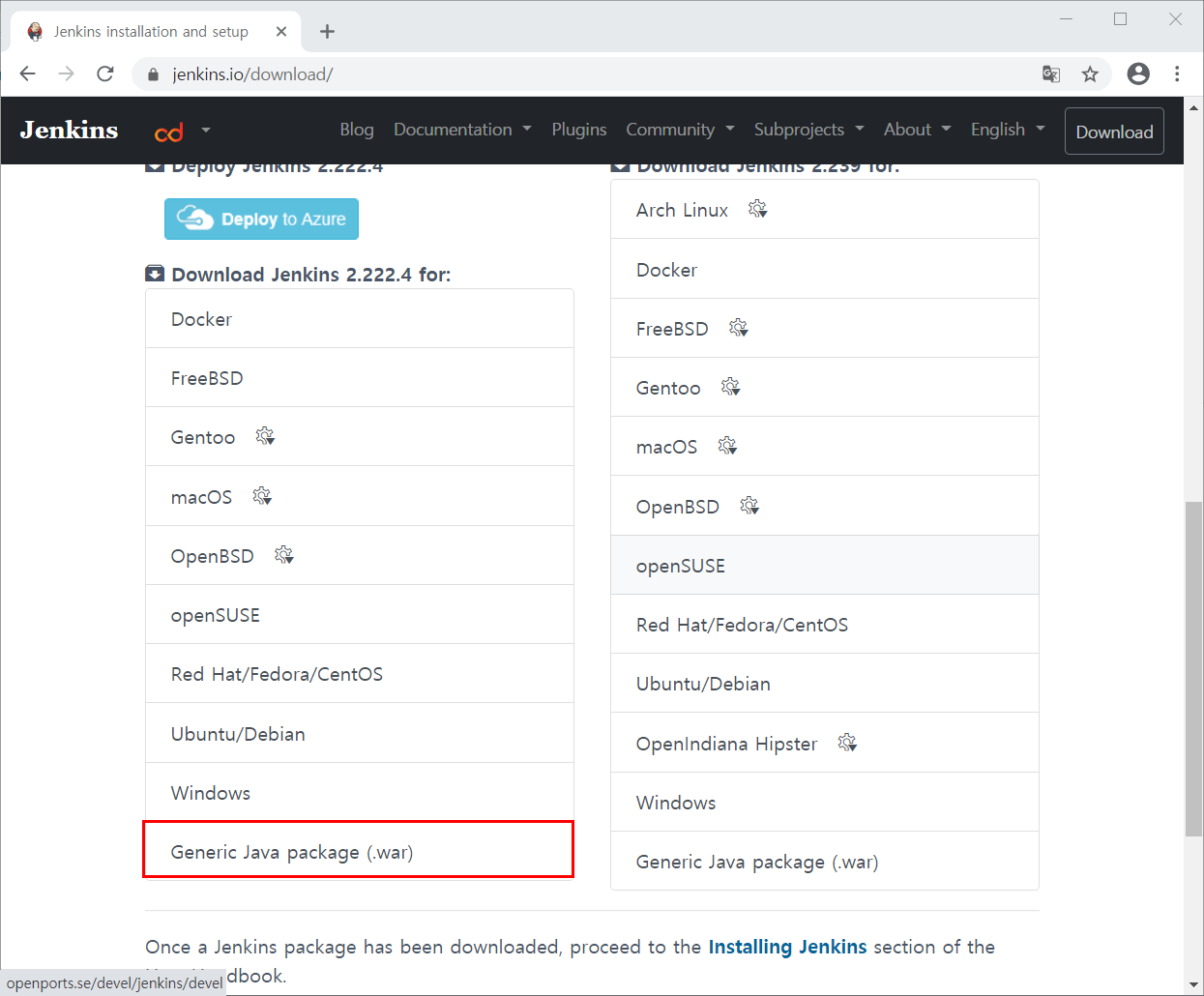Click the browser forward arrow

(x=66, y=73)
